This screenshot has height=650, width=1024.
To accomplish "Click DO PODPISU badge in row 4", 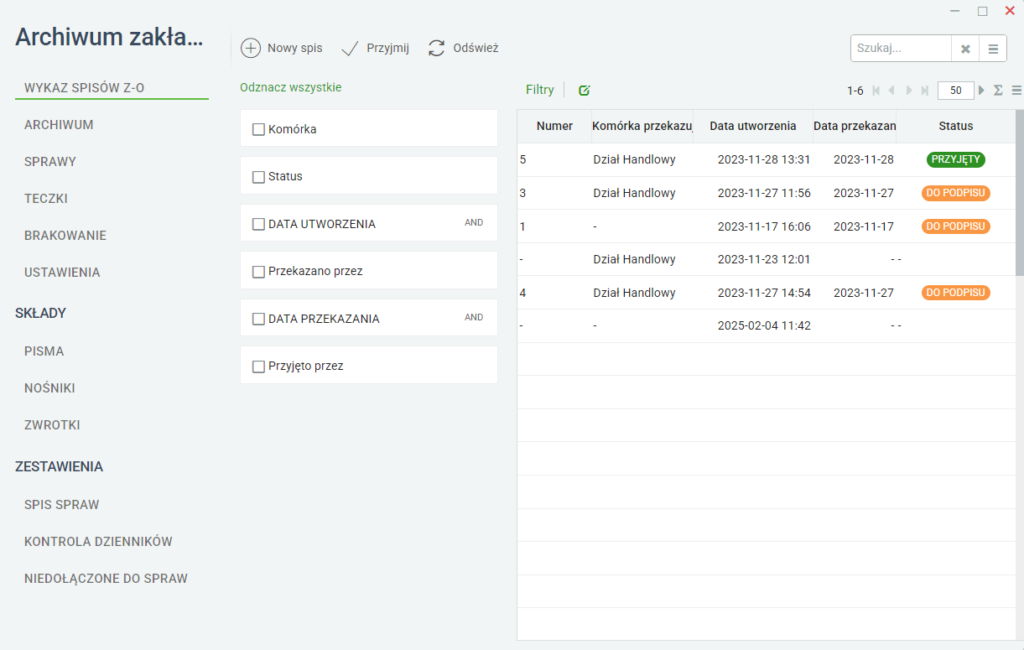I will (955, 293).
